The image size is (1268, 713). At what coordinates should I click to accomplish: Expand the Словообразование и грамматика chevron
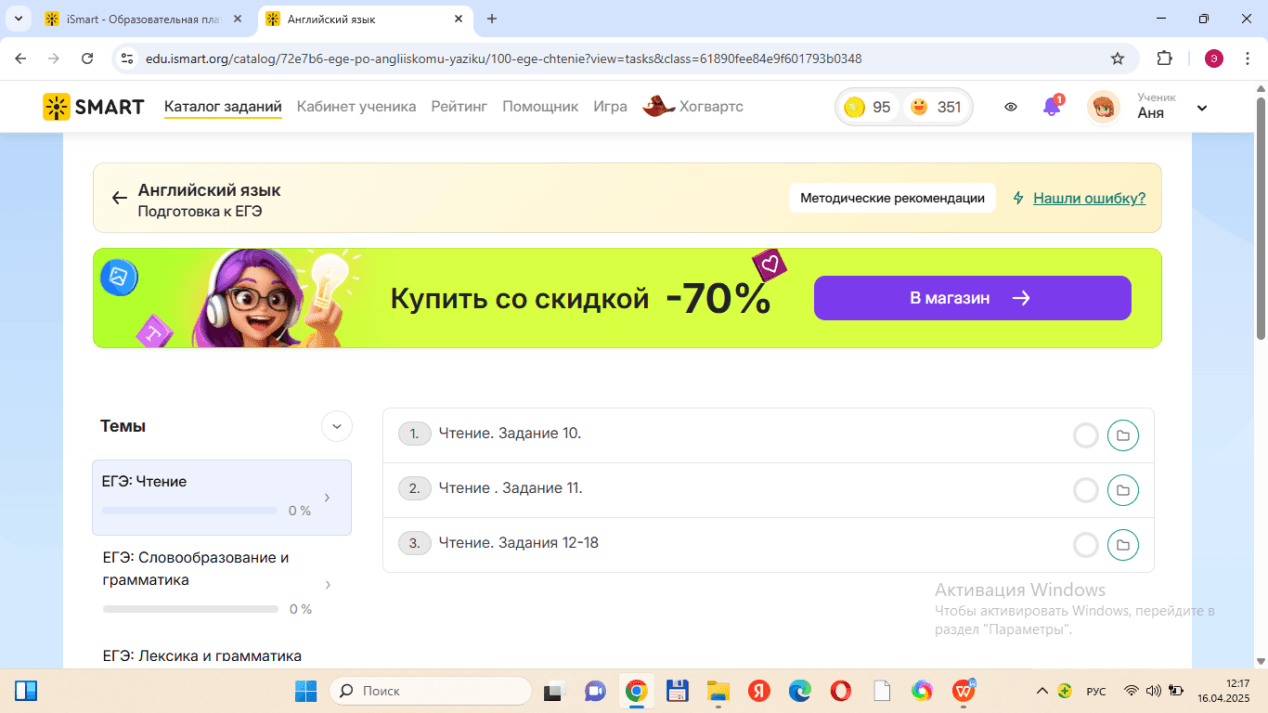328,584
